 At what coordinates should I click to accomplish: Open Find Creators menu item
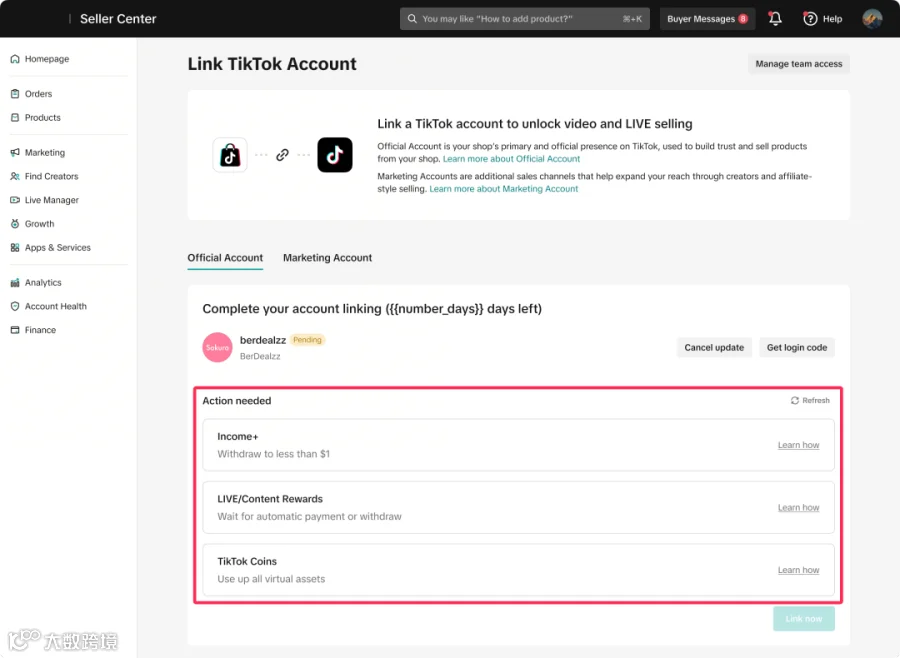(x=51, y=176)
